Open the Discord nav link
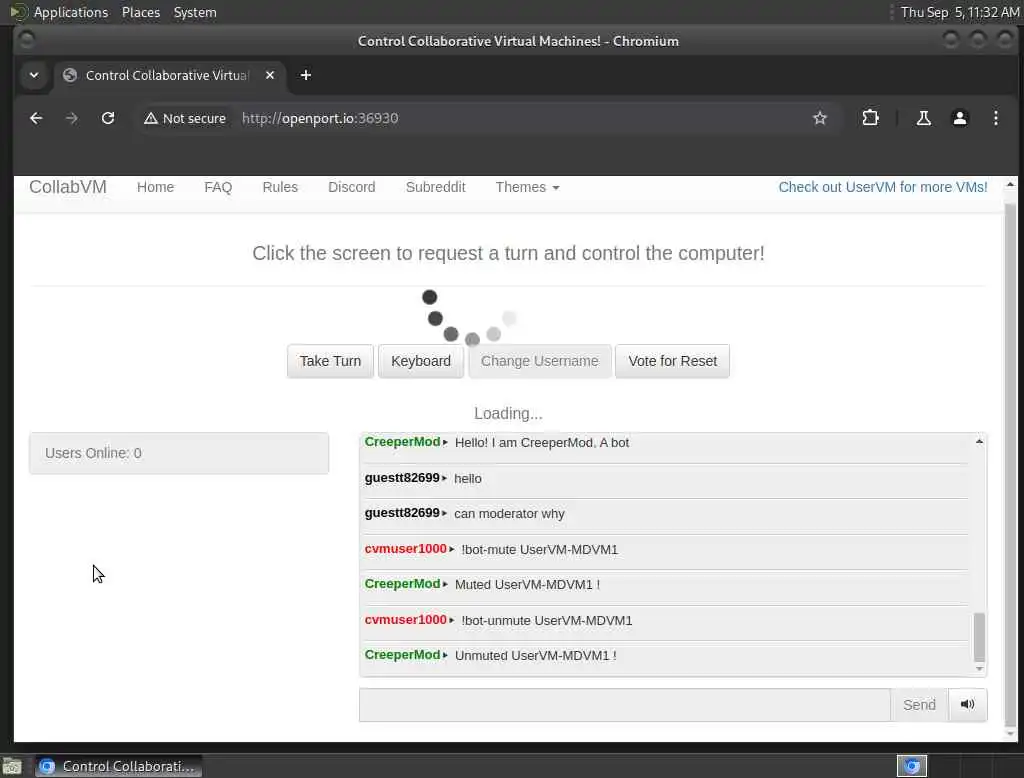The image size is (1024, 778). tap(351, 187)
